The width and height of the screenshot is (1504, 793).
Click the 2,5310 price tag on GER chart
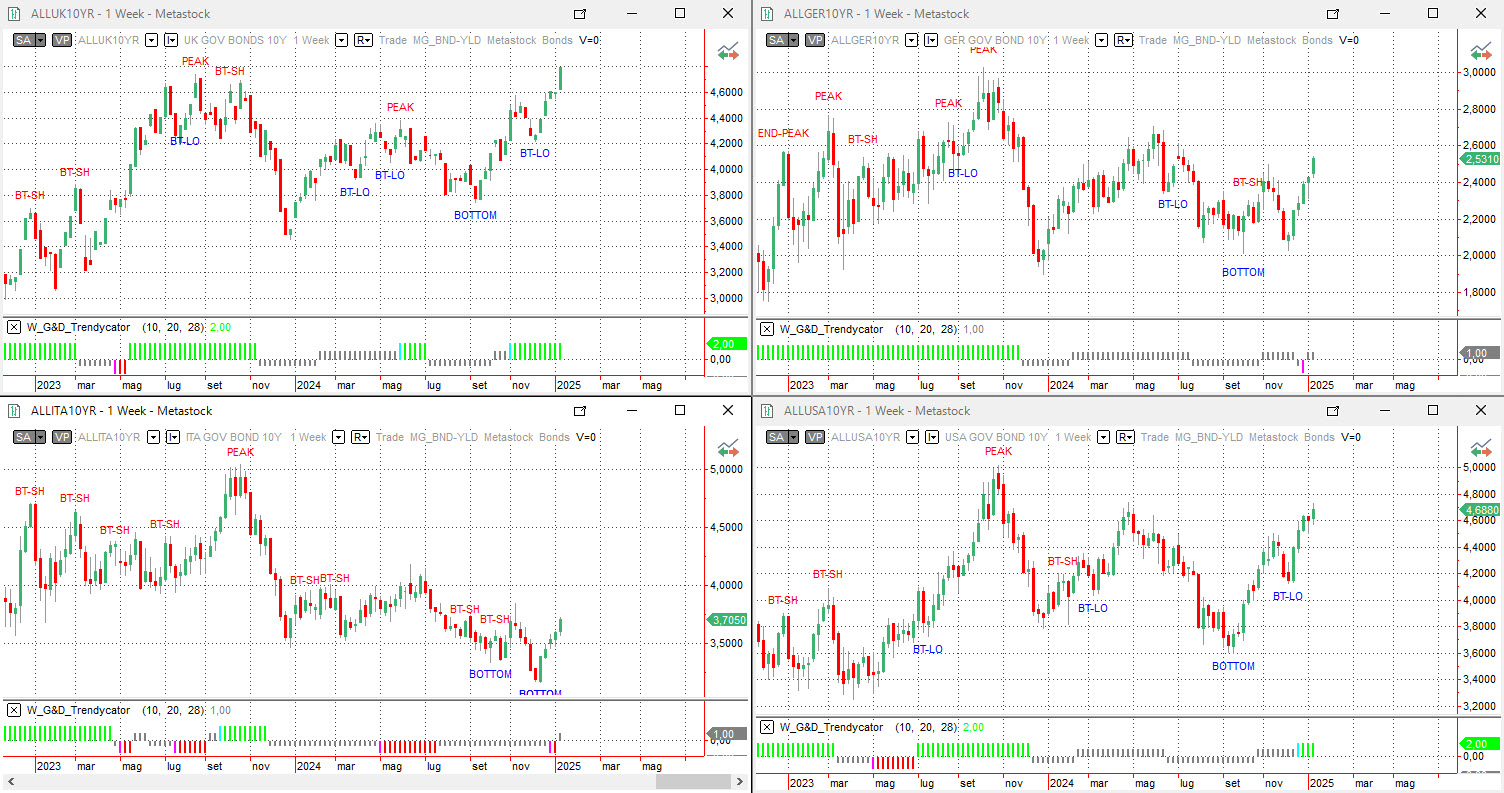[x=1481, y=159]
